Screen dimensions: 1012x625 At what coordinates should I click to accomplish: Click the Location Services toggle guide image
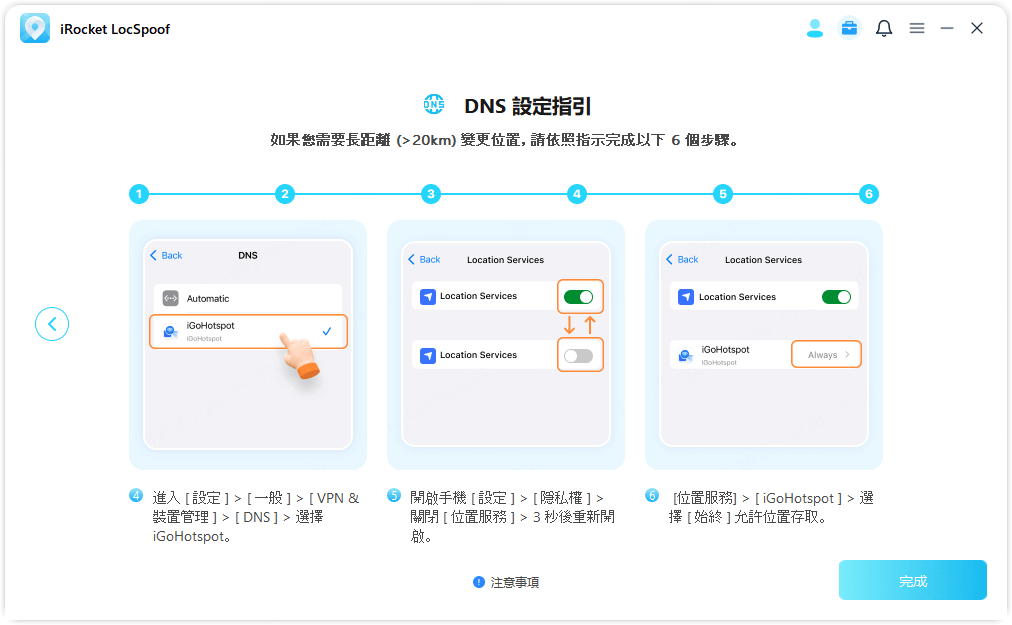click(x=506, y=345)
